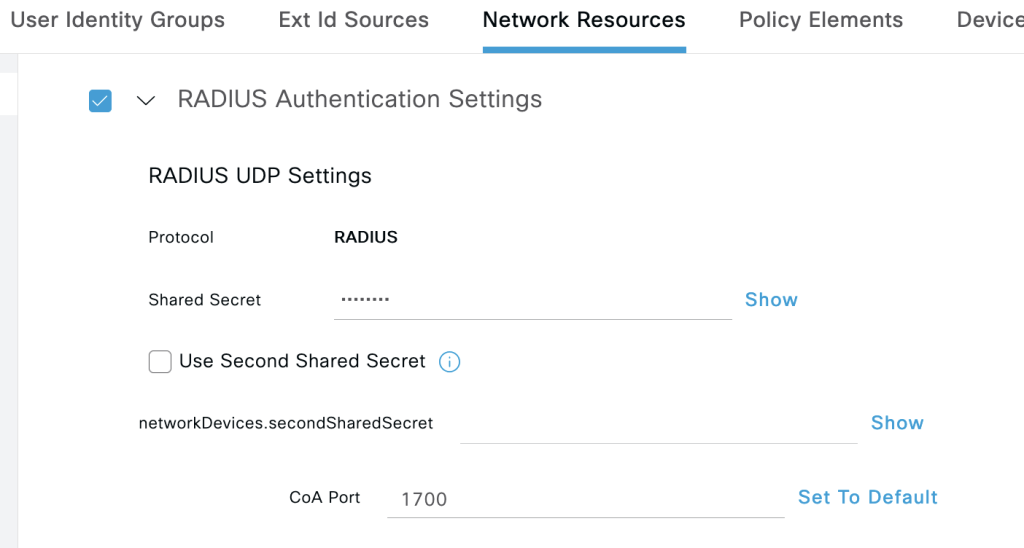Open the info icon beside Use Second Shared Secret

(x=450, y=362)
